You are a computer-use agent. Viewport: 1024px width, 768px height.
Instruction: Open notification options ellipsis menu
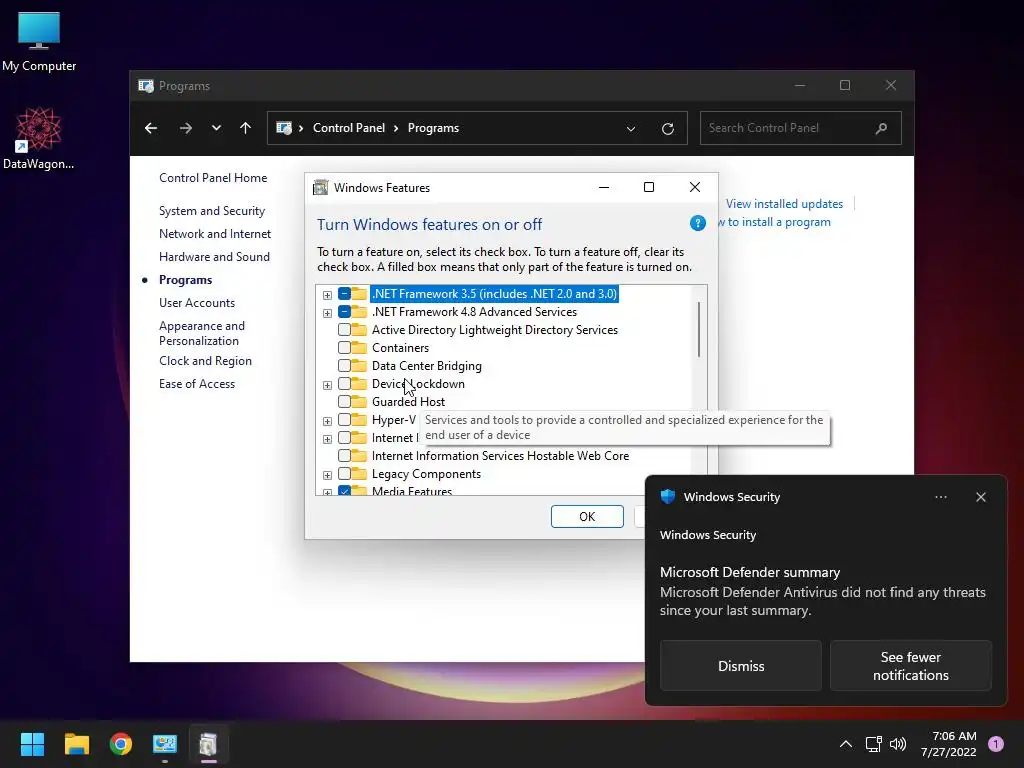point(940,497)
